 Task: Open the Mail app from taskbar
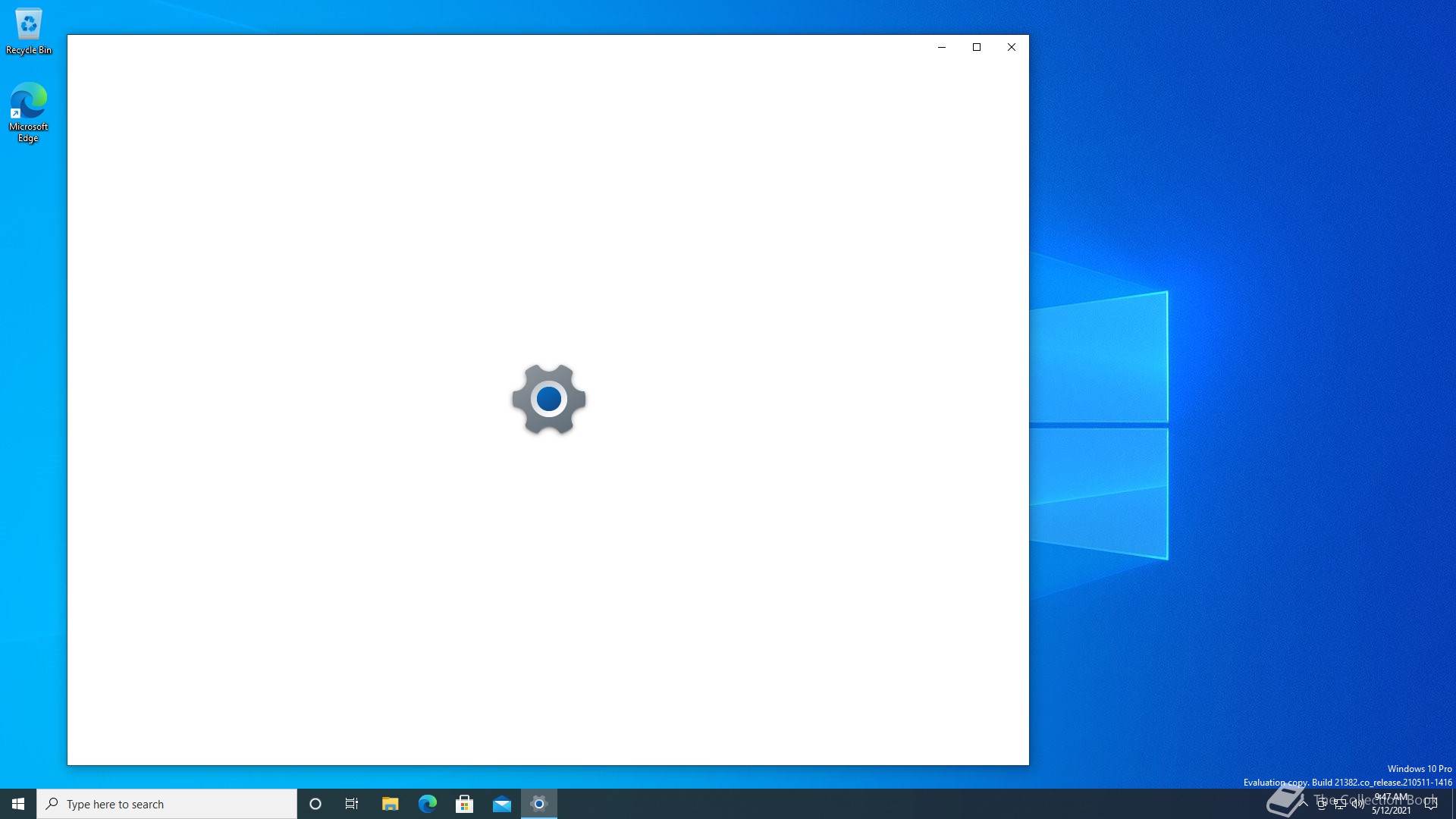501,804
